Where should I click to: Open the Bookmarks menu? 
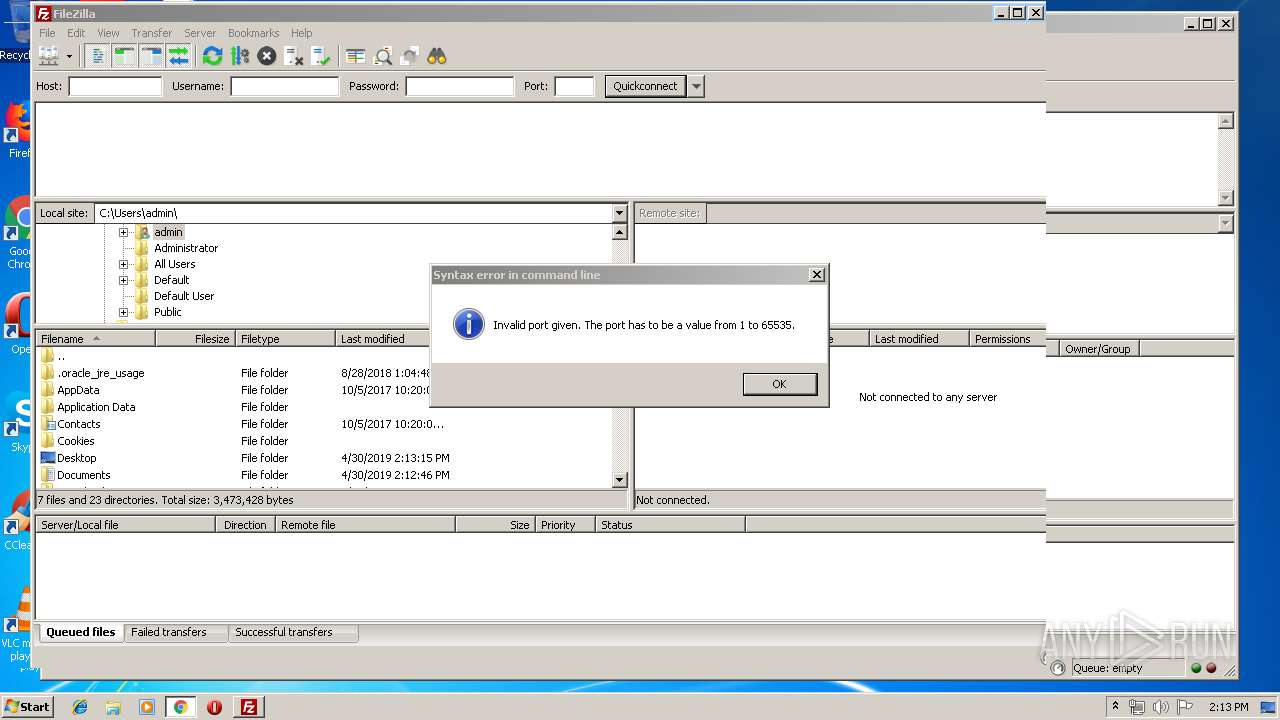point(253,33)
